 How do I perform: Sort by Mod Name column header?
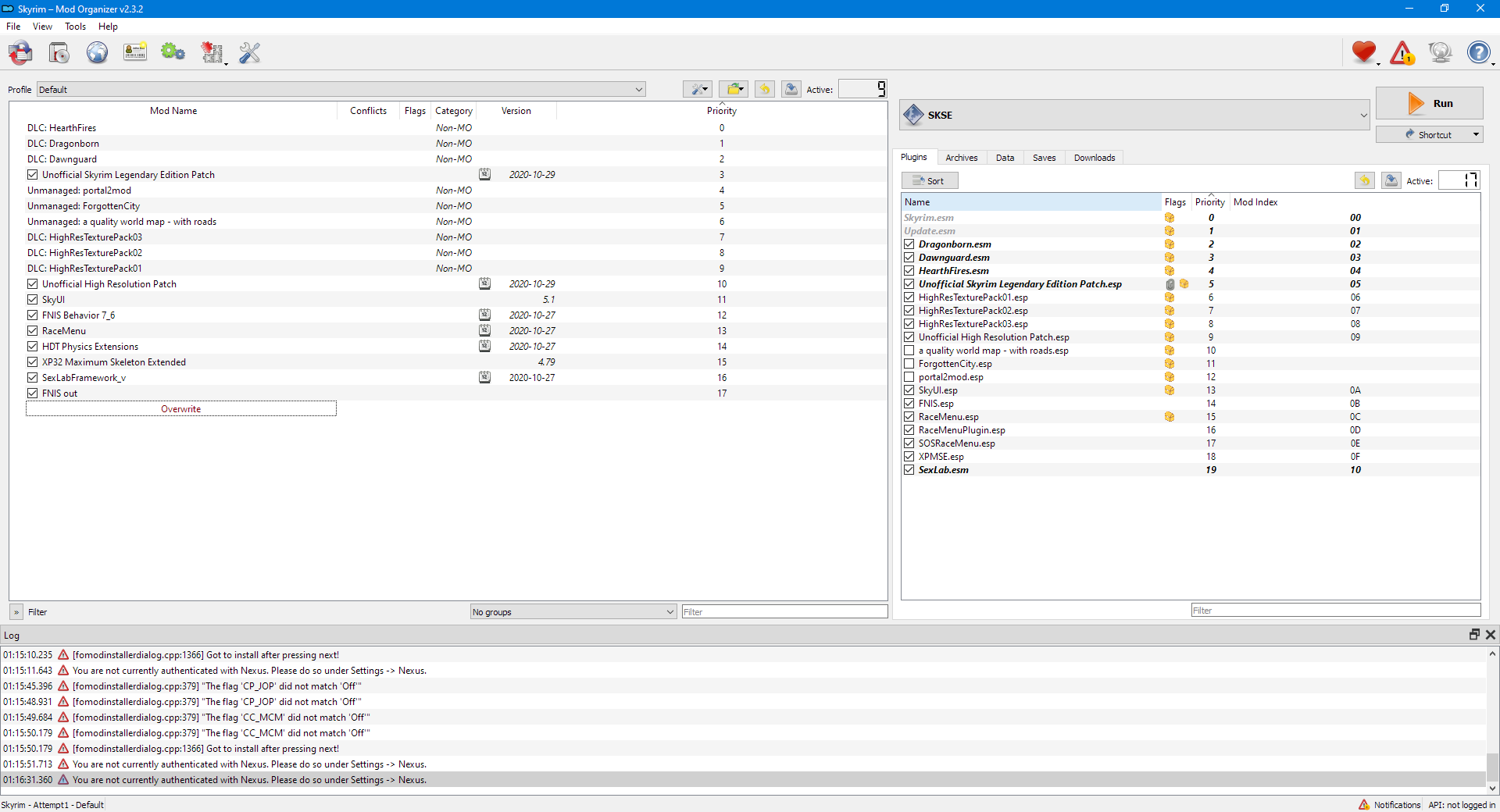[x=173, y=111]
